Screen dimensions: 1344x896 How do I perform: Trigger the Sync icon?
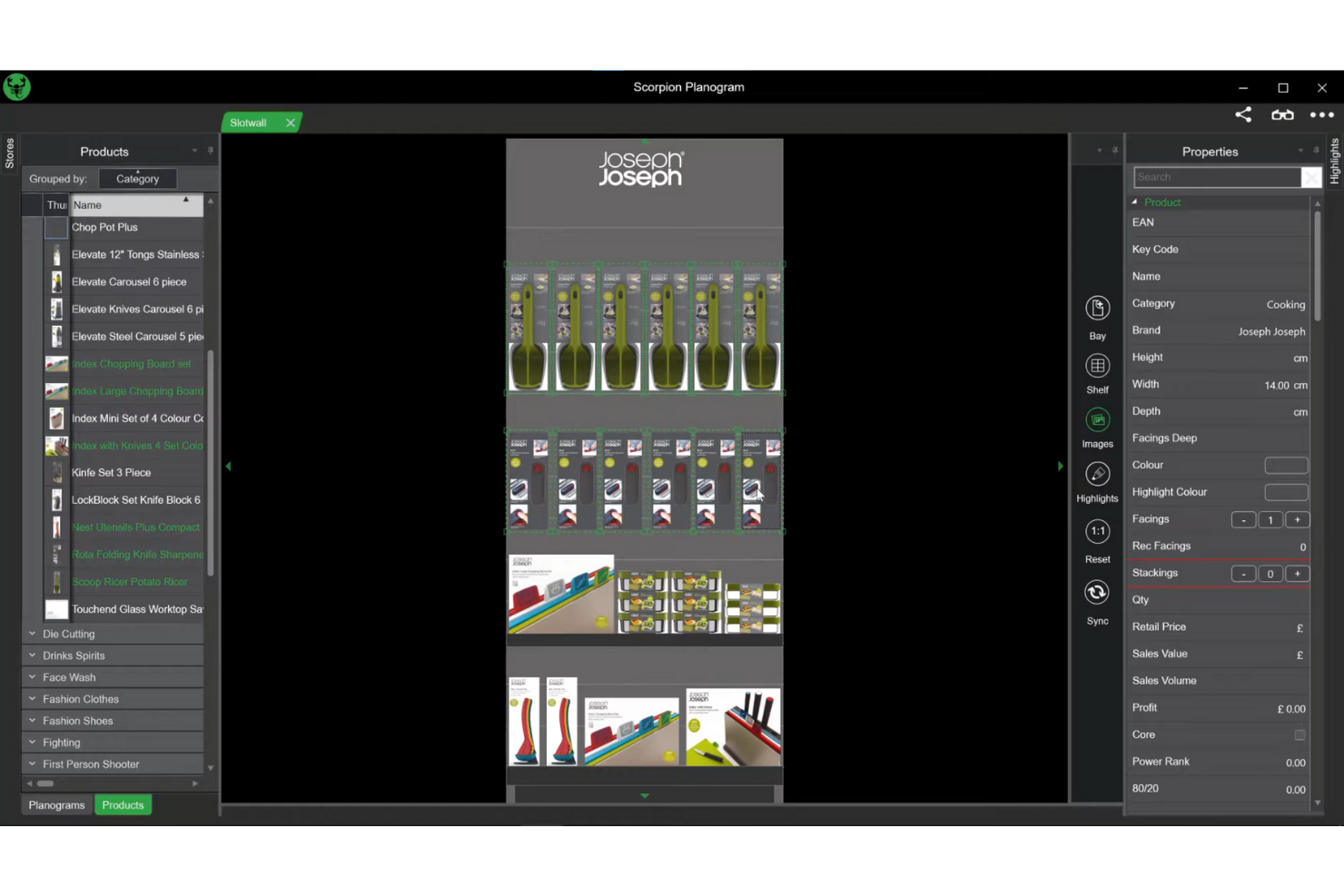click(1097, 592)
